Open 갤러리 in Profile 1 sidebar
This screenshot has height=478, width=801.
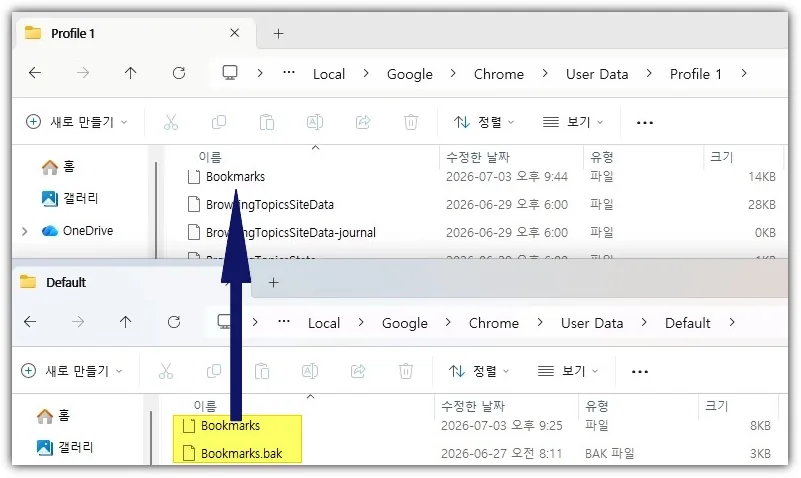(x=69, y=198)
